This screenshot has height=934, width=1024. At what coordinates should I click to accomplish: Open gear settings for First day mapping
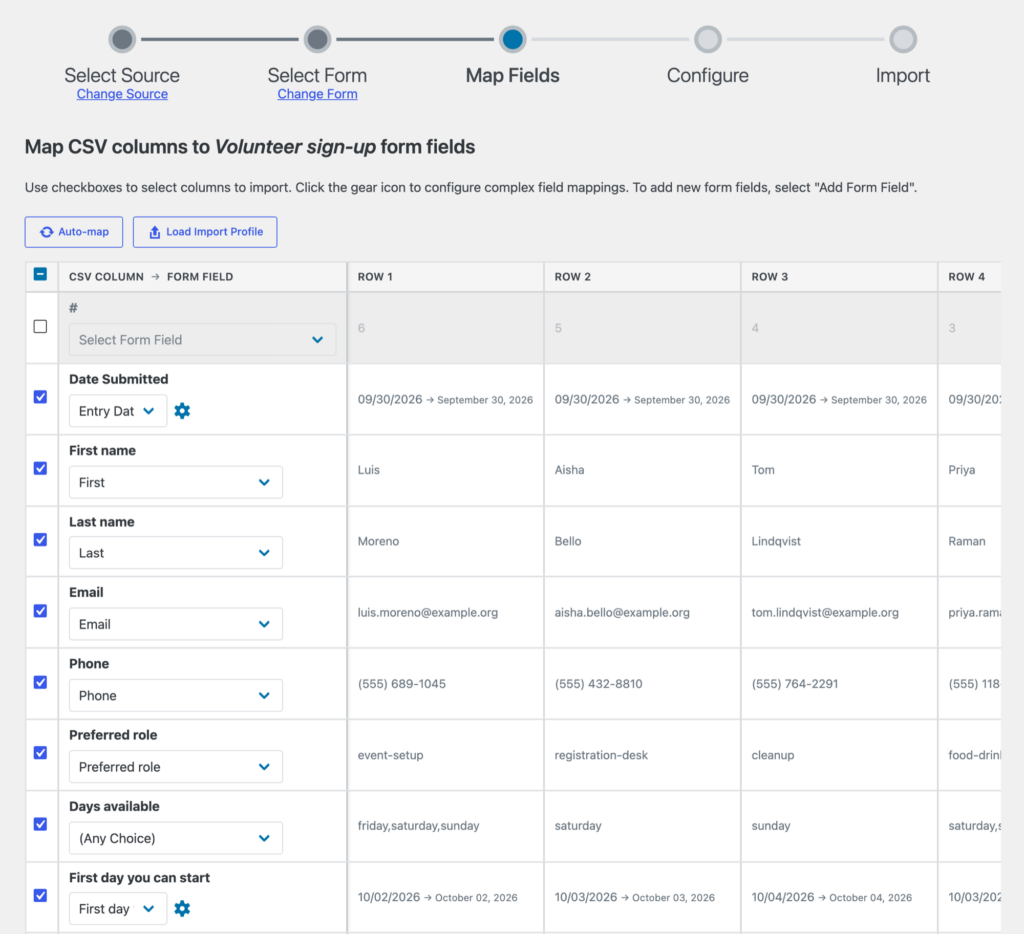tap(182, 909)
